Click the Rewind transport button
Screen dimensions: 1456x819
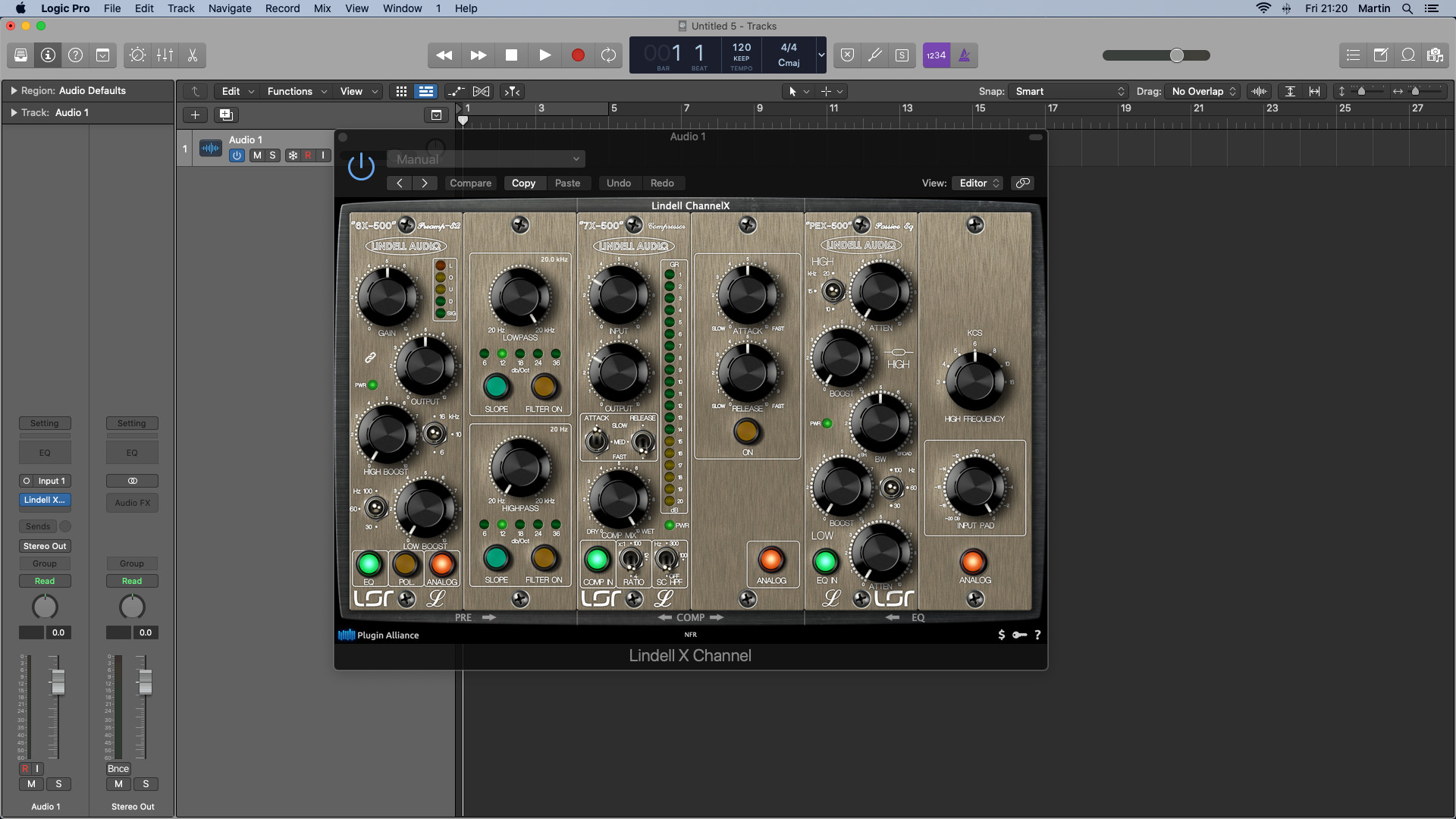pos(444,55)
